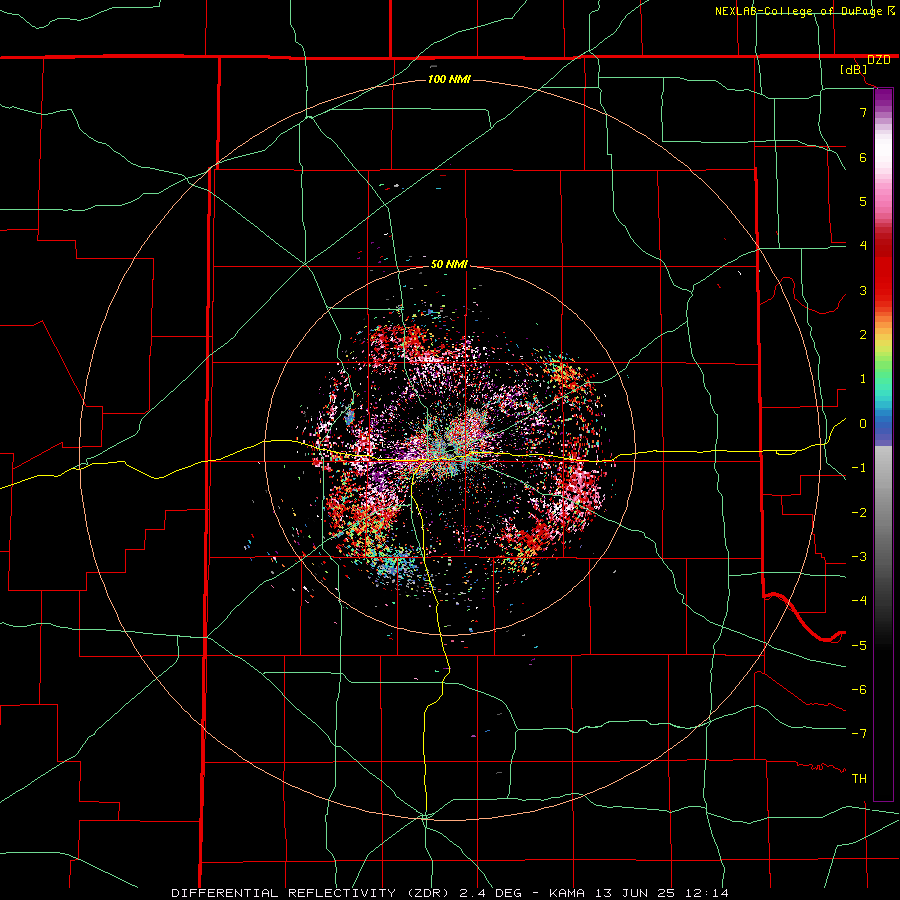900x900 pixels.
Task: Click the "5" tick label on the scale
Action: click(863, 201)
